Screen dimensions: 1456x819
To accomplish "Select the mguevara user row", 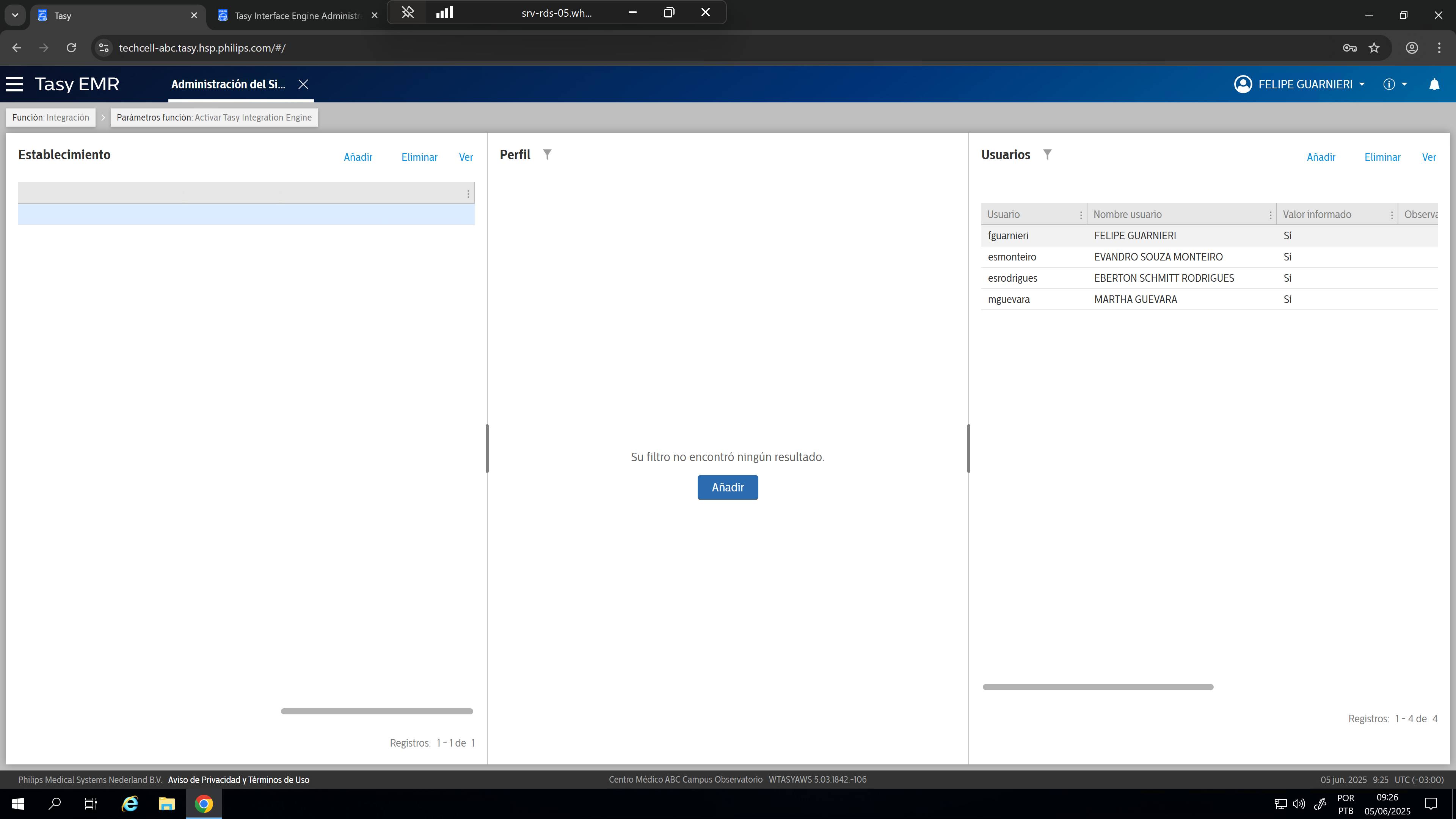I will pyautogui.click(x=1209, y=299).
